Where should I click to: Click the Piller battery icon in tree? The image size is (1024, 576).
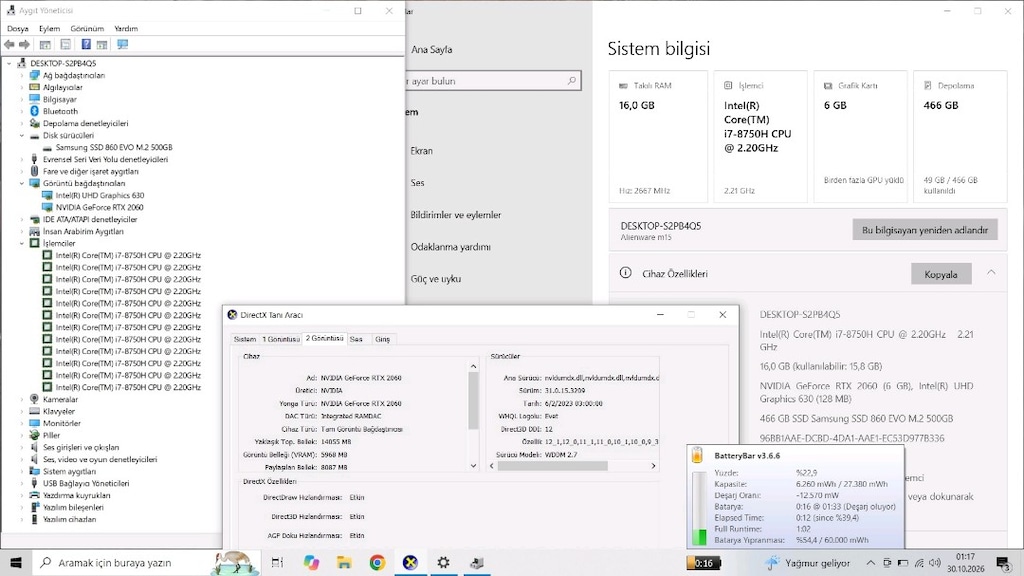click(35, 435)
